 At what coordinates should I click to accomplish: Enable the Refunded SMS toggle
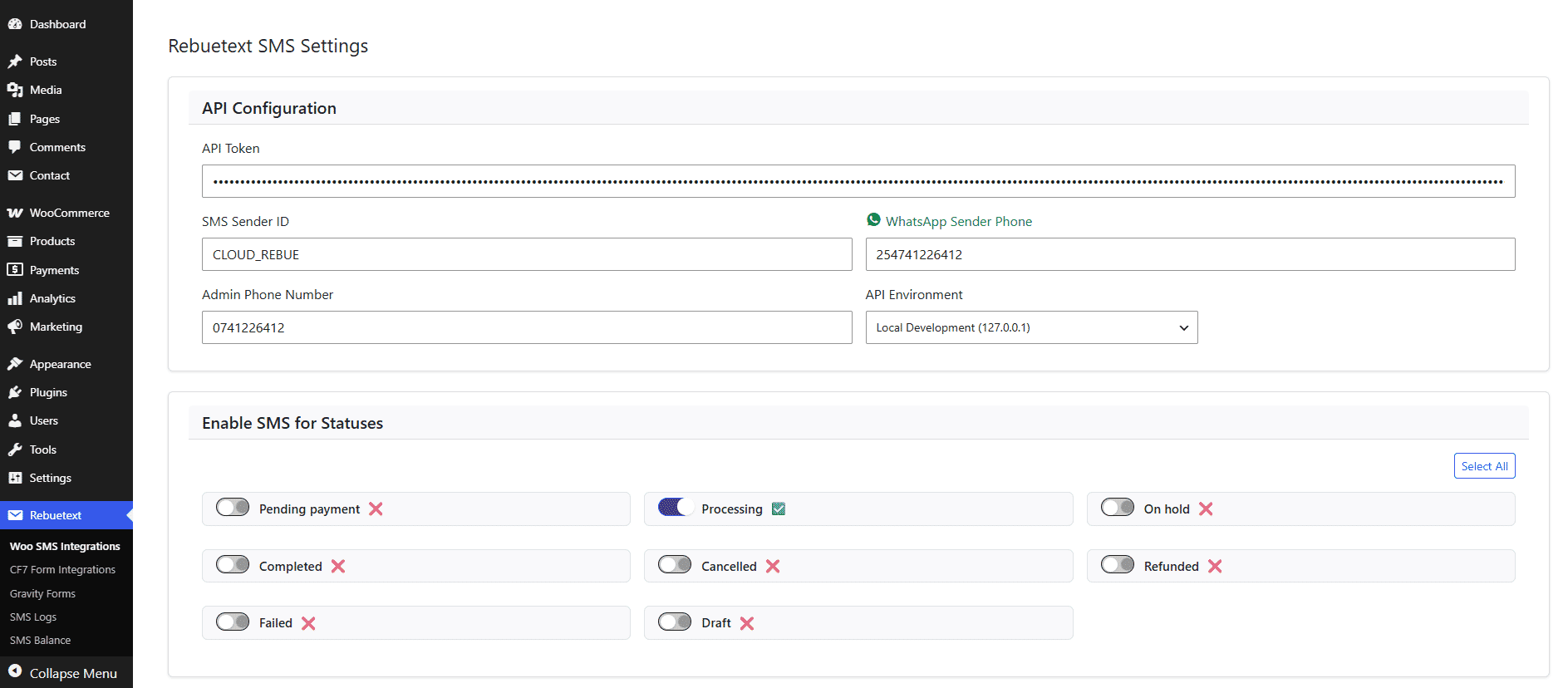pos(1118,564)
